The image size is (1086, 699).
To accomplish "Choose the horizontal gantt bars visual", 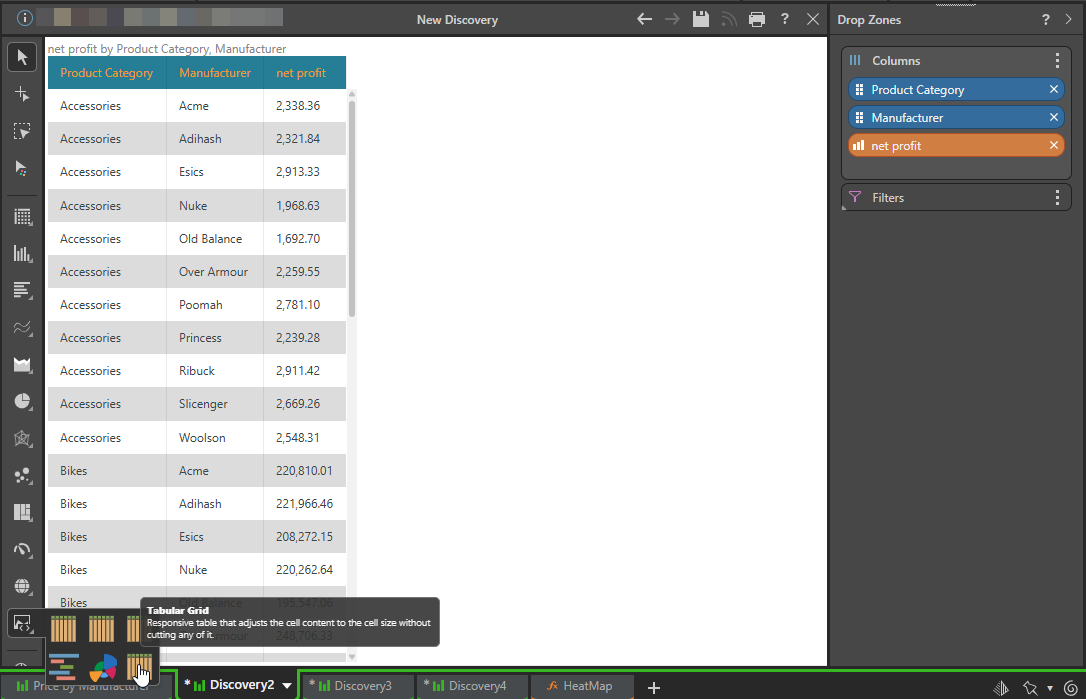I will tap(64, 666).
